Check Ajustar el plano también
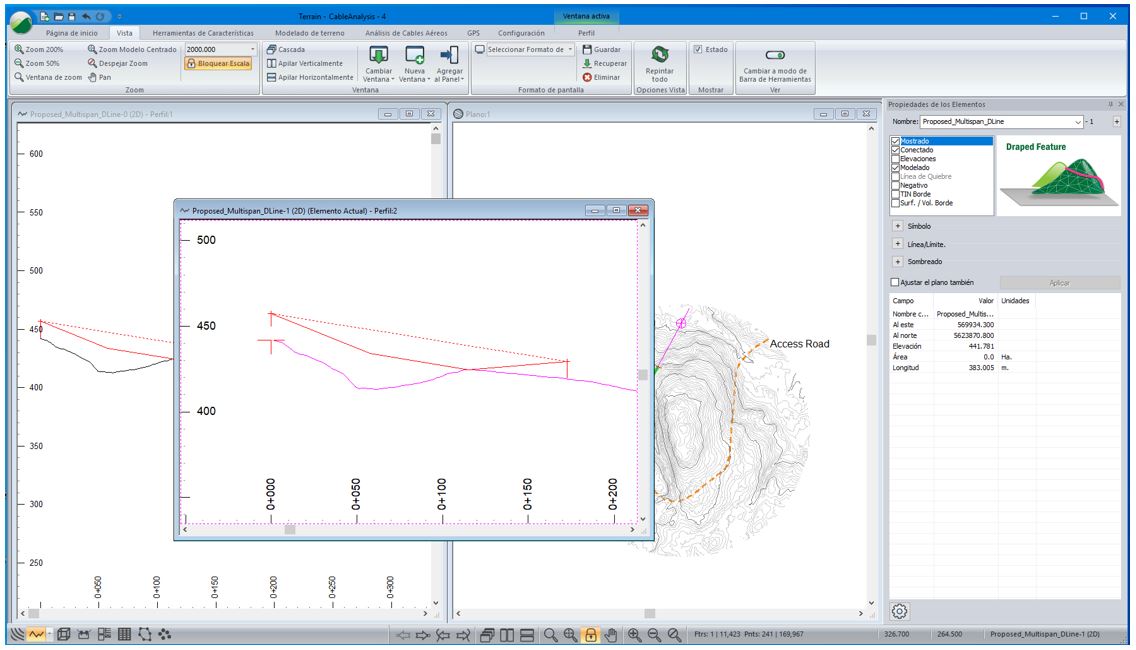The height and width of the screenshot is (650, 1136). (x=895, y=283)
